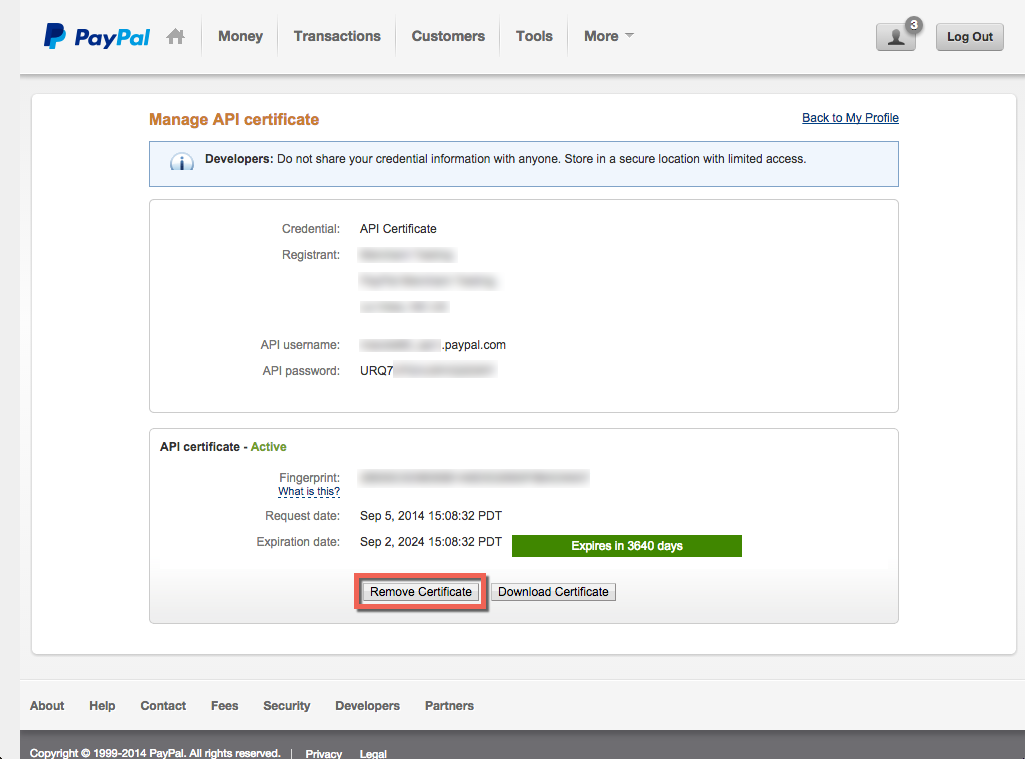The height and width of the screenshot is (759, 1025).
Task: Click the Registrant: field label
Action: coord(311,255)
